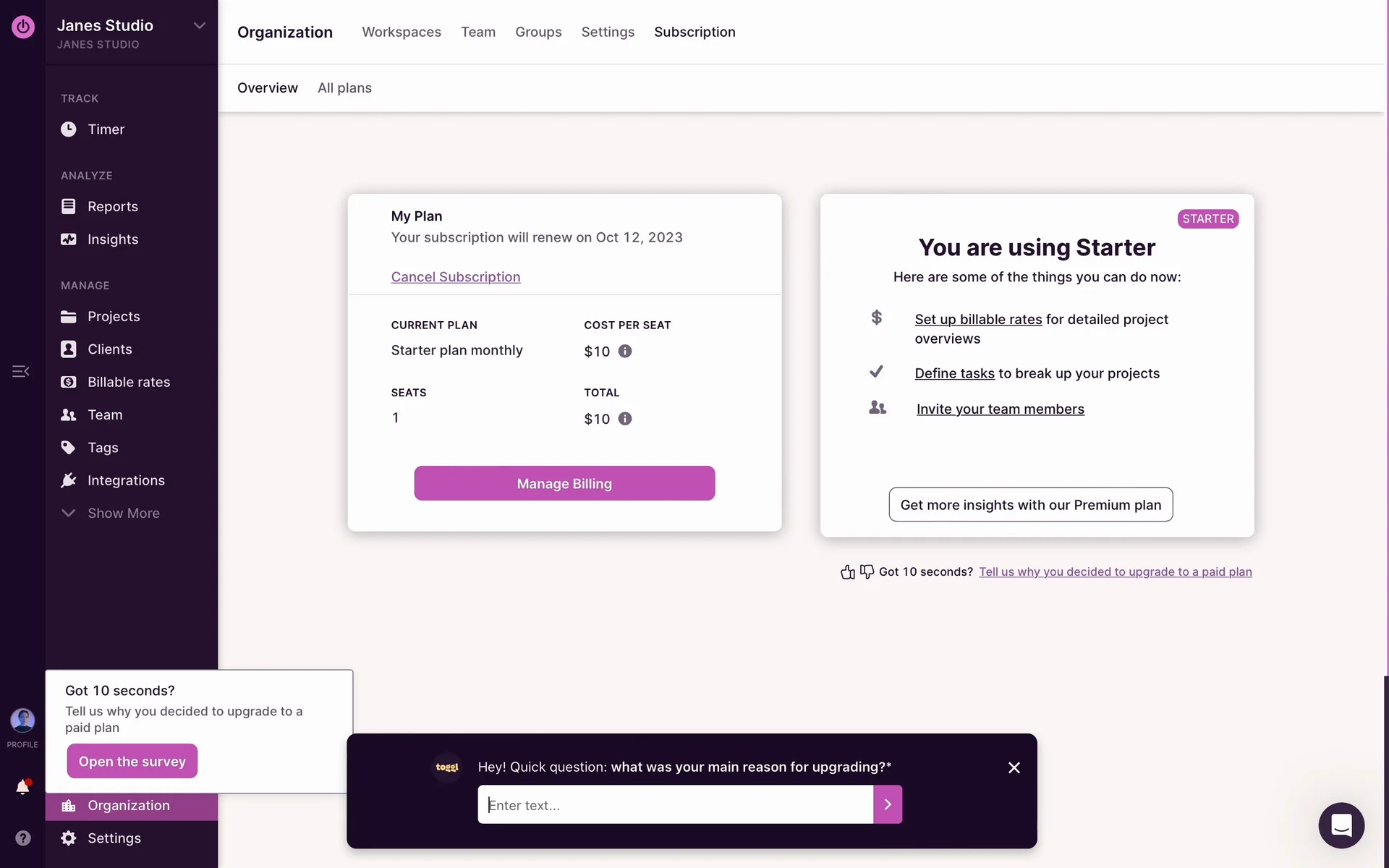
Task: Click the survey Enter text field
Action: [675, 805]
